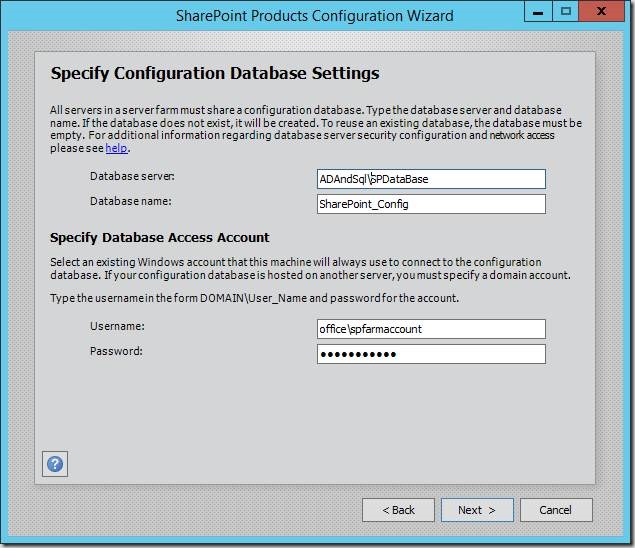The height and width of the screenshot is (548, 635).
Task: Go back with the < Back button
Action: [x=398, y=510]
